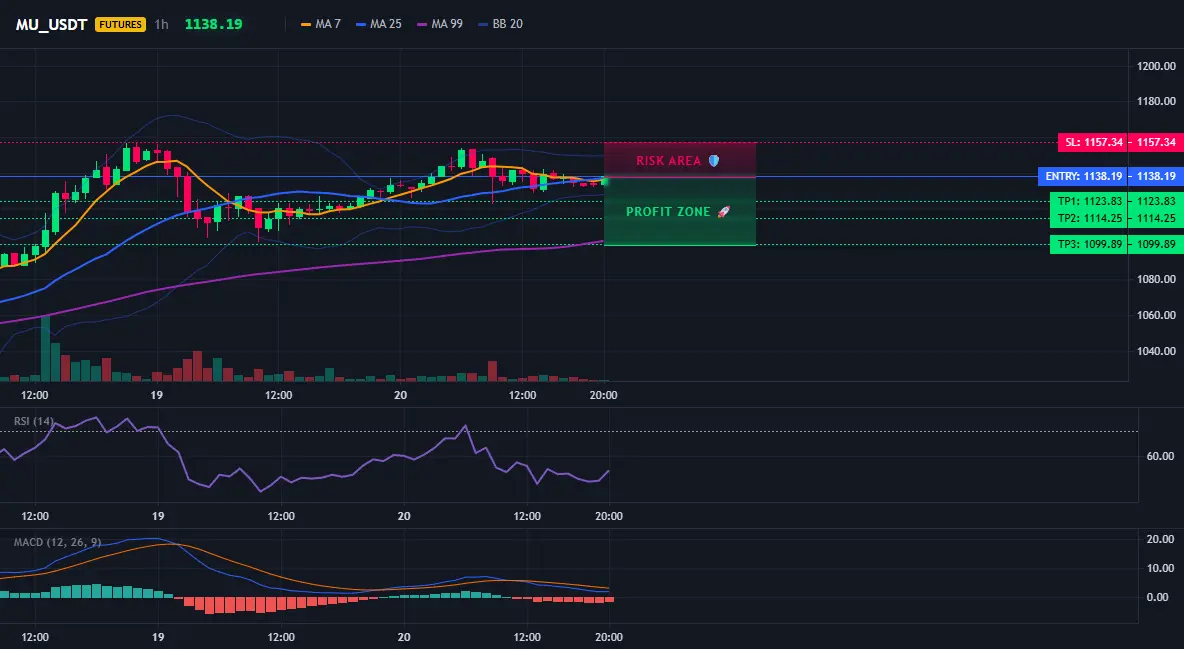The image size is (1184, 649).
Task: Click the yellow FUTURES badge
Action: pyautogui.click(x=120, y=24)
